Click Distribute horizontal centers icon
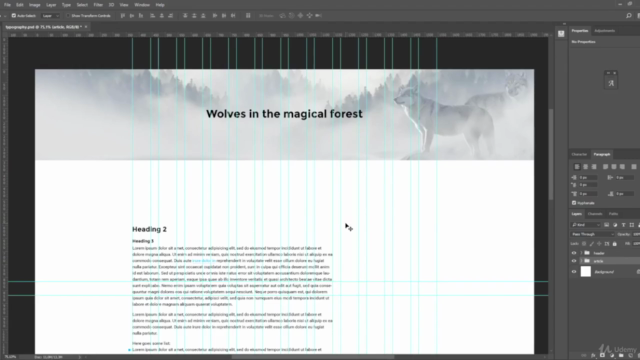The width and height of the screenshot is (640, 360). (224, 16)
